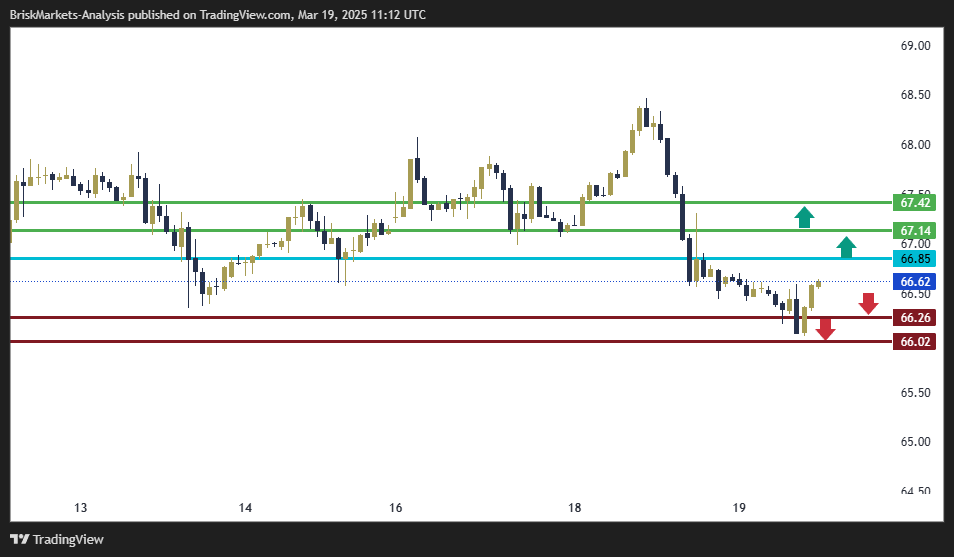Click the 65.00 price axis tick
The width and height of the screenshot is (954, 557).
point(916,442)
